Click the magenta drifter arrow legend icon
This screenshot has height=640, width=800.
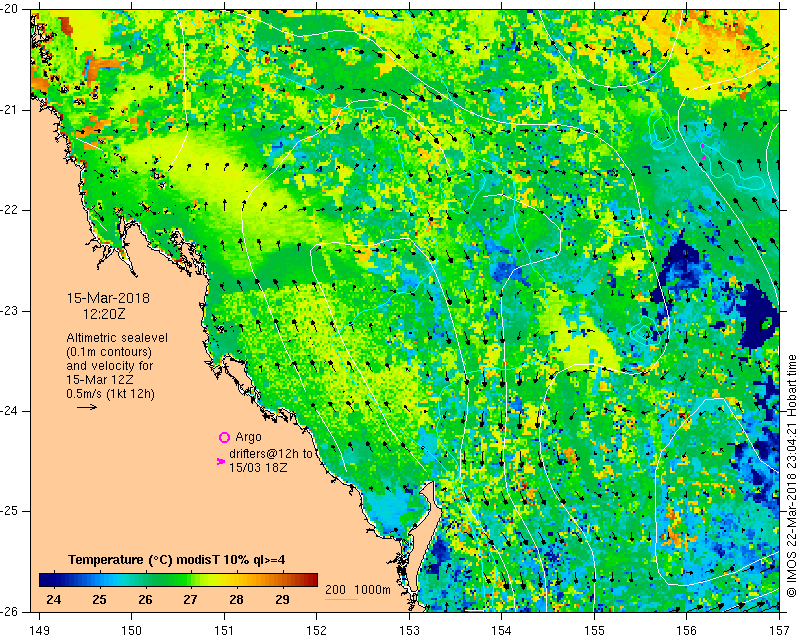click(221, 461)
